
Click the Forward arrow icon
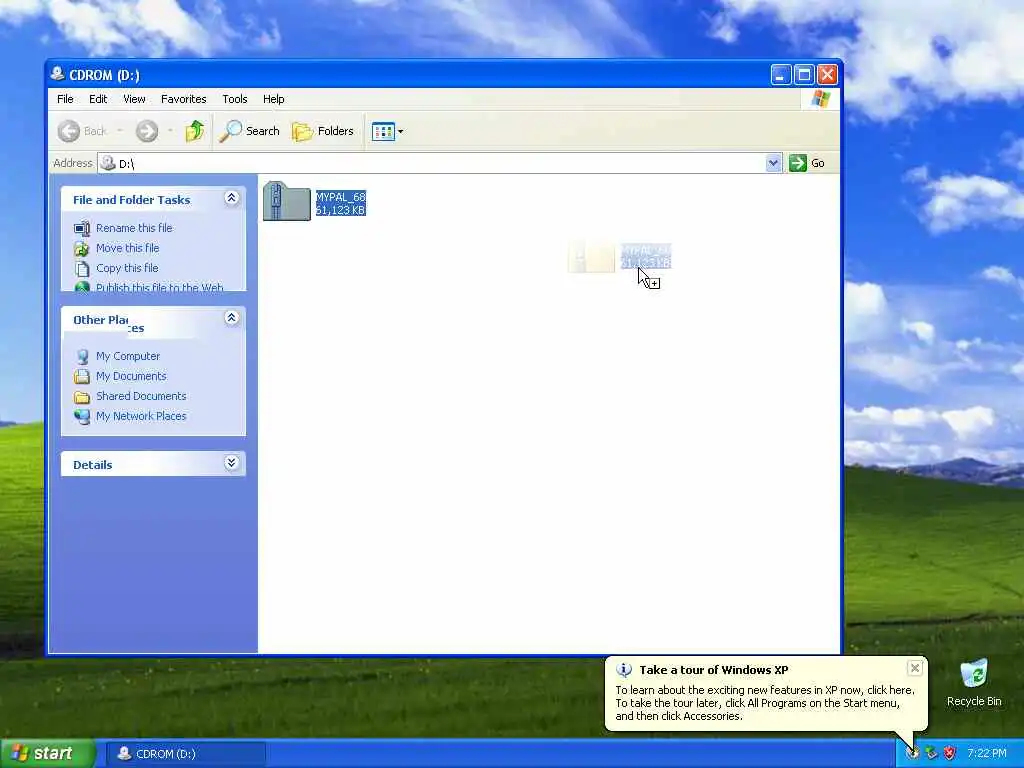point(147,131)
